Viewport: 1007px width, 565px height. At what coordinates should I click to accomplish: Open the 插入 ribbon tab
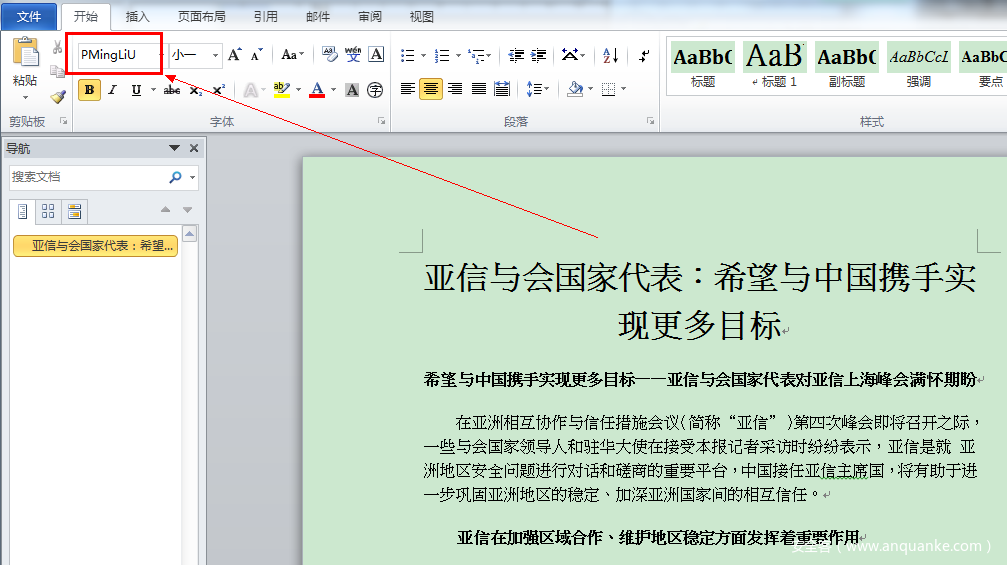[137, 17]
